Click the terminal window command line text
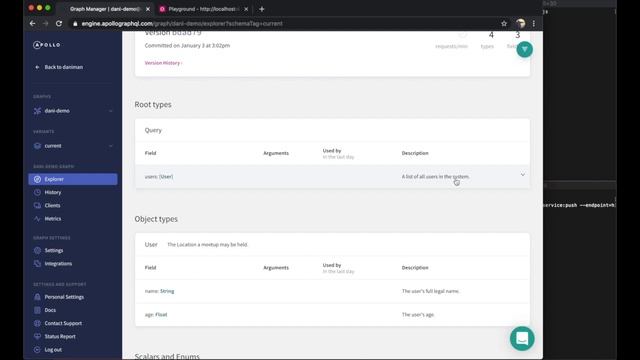 [580, 205]
